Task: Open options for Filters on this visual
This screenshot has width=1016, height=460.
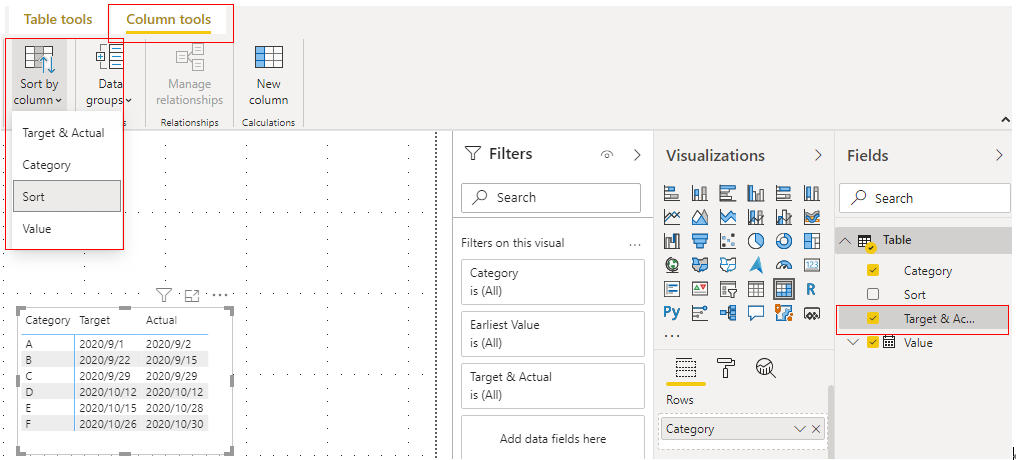Action: tap(635, 244)
